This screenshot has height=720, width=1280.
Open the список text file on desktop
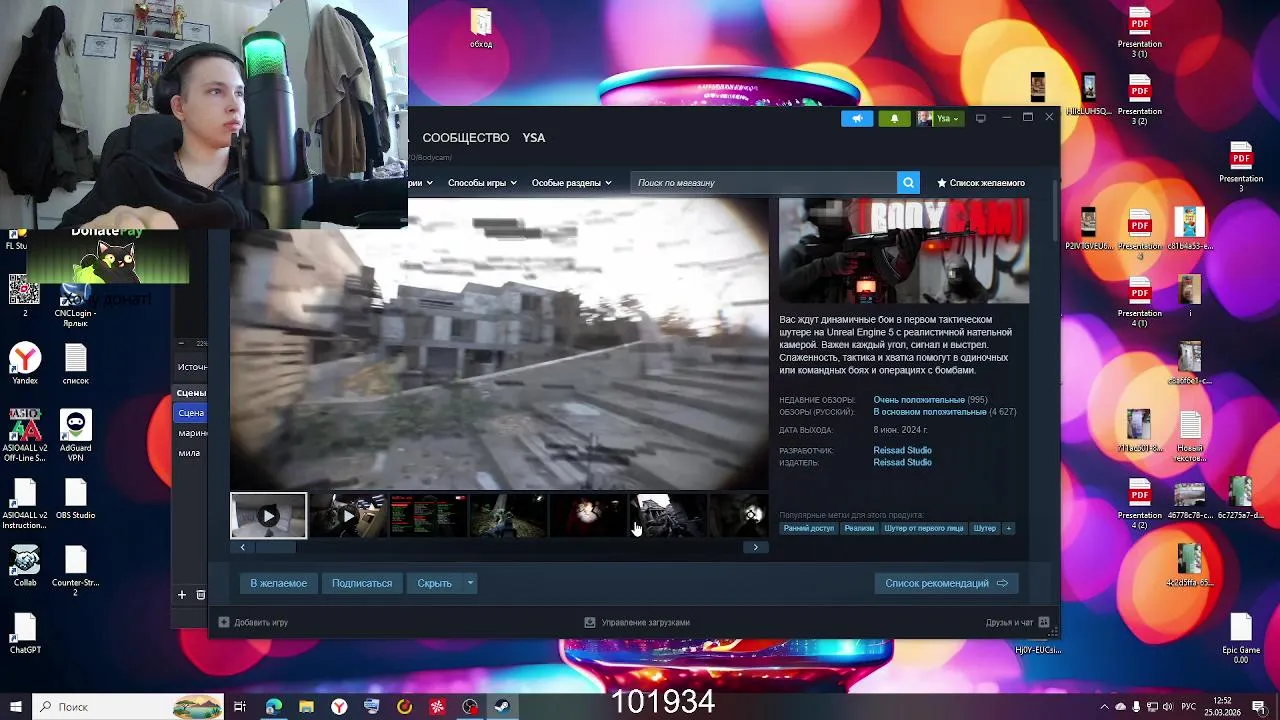click(x=76, y=364)
